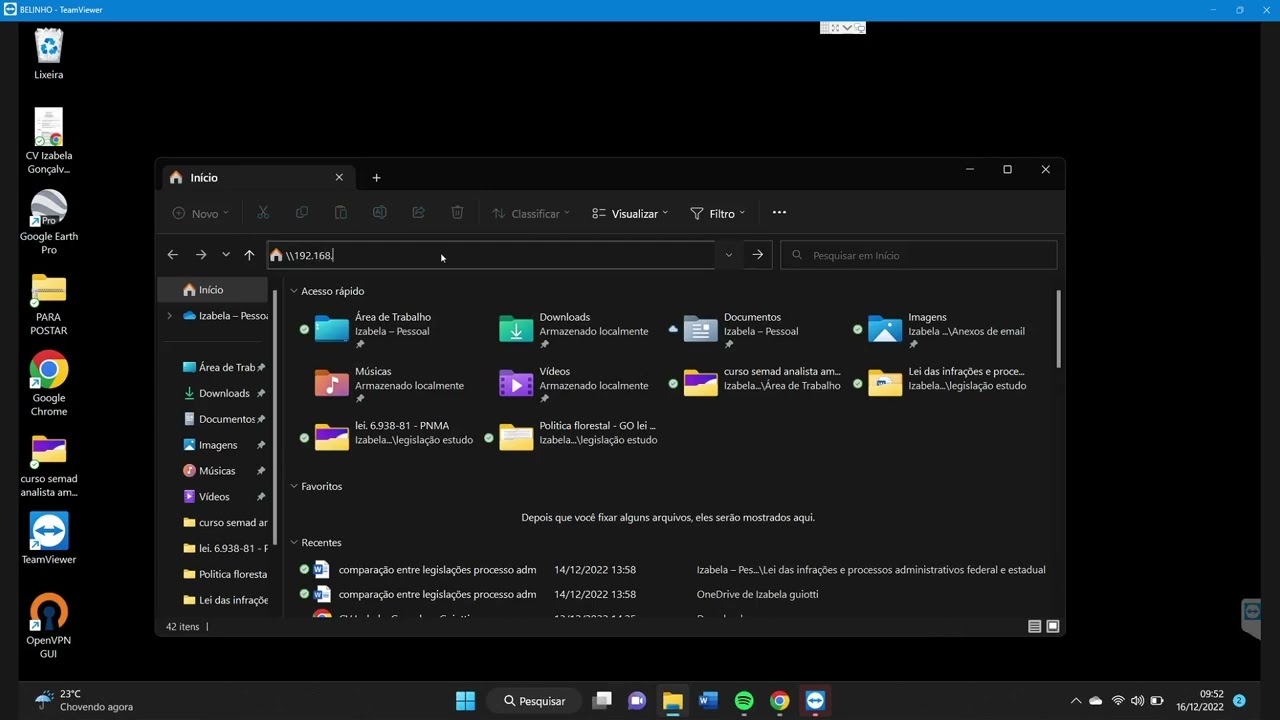Open the Documentos quick access folder

point(752,329)
